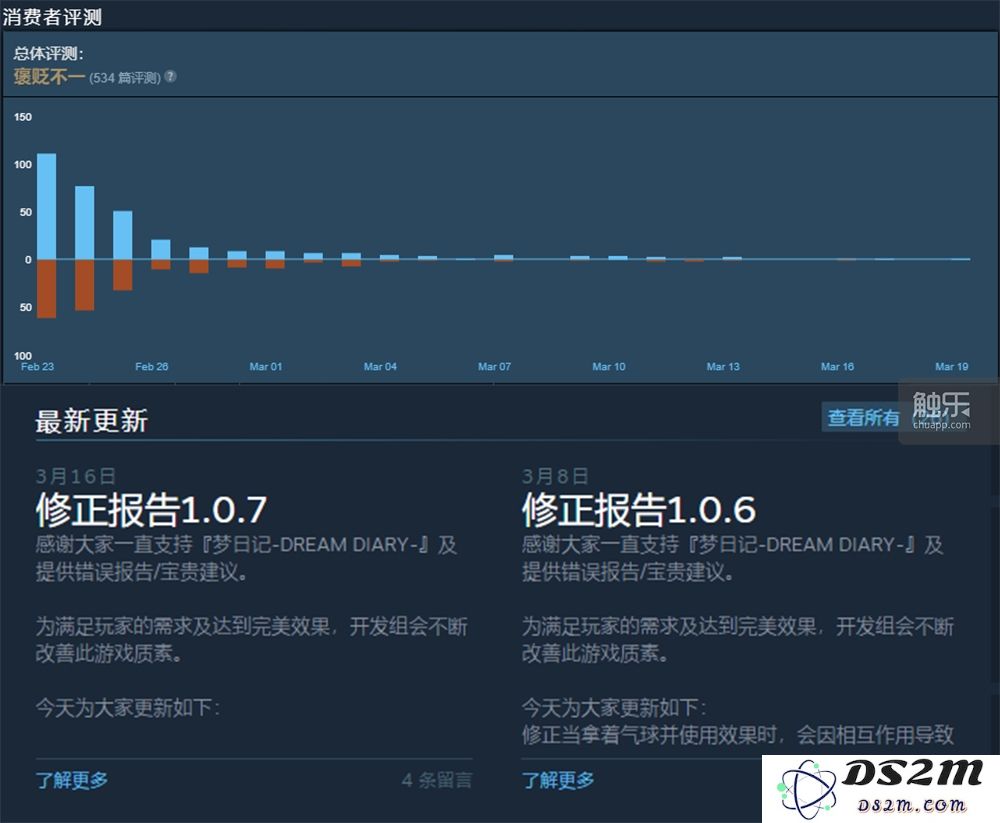This screenshot has height=823, width=1000.
Task: Choose the blue positive bar at Mar 01
Action: tap(275, 255)
